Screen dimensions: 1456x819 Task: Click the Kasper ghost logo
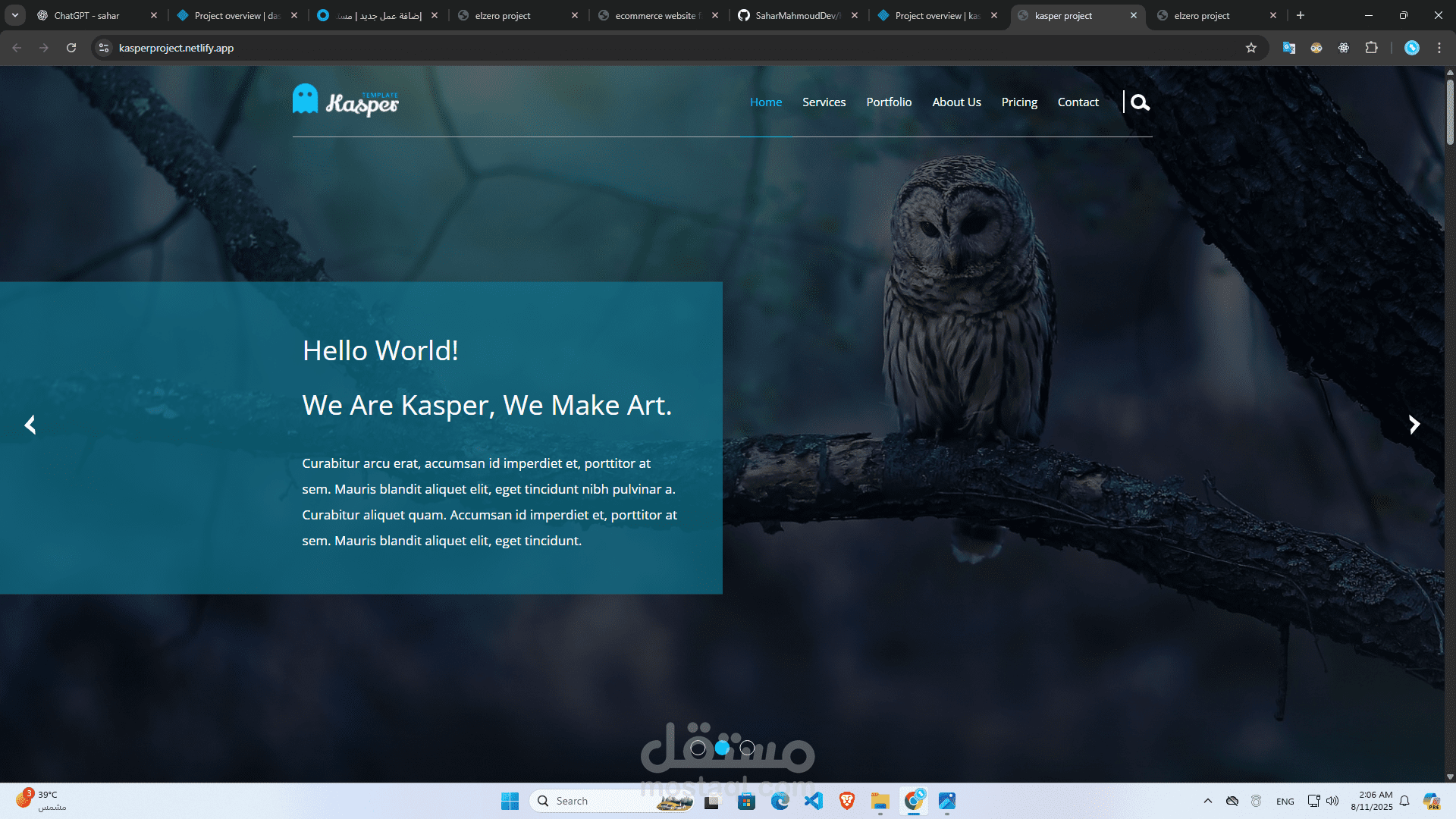point(306,99)
